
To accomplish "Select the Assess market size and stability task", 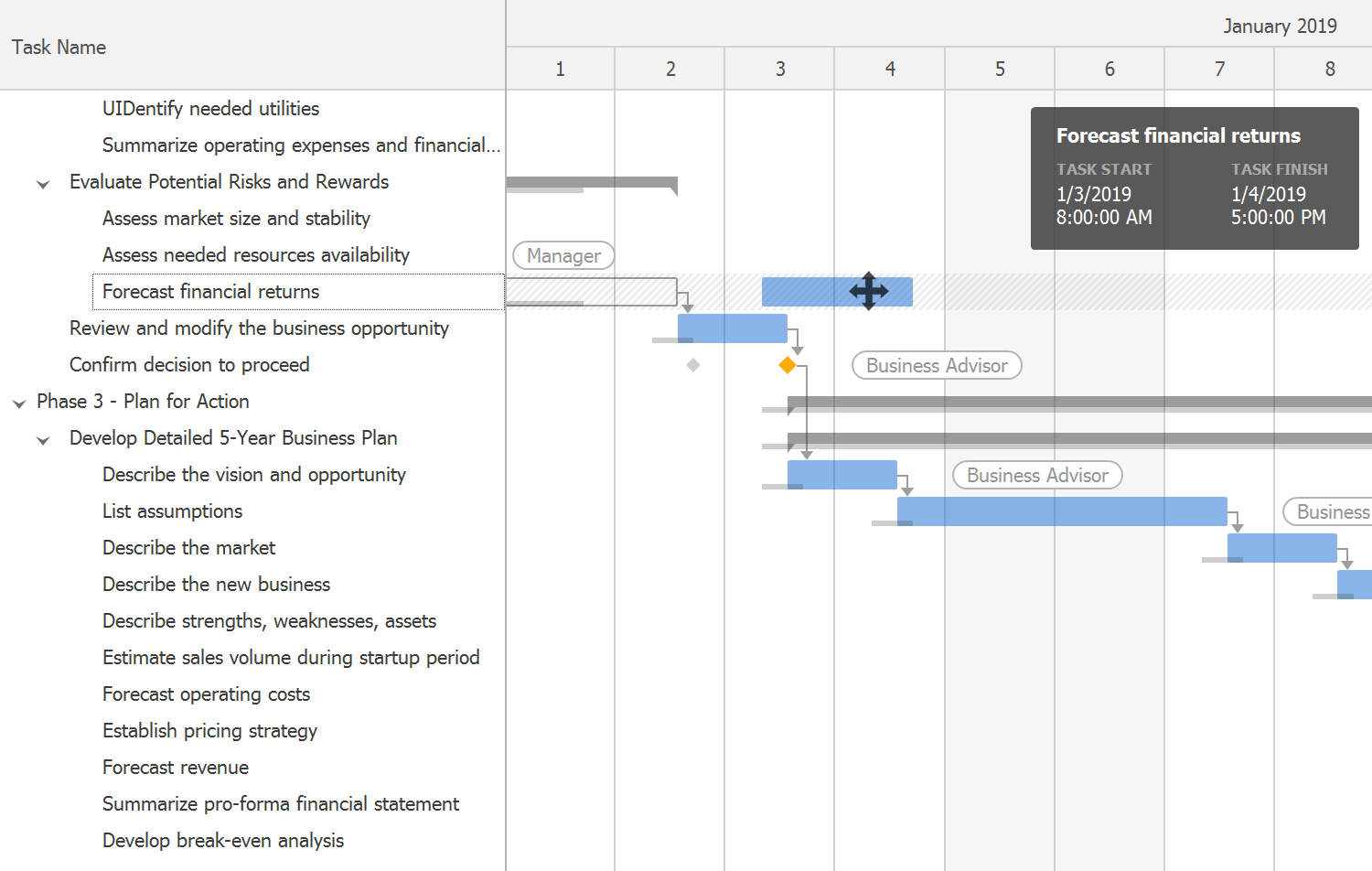I will click(x=236, y=219).
